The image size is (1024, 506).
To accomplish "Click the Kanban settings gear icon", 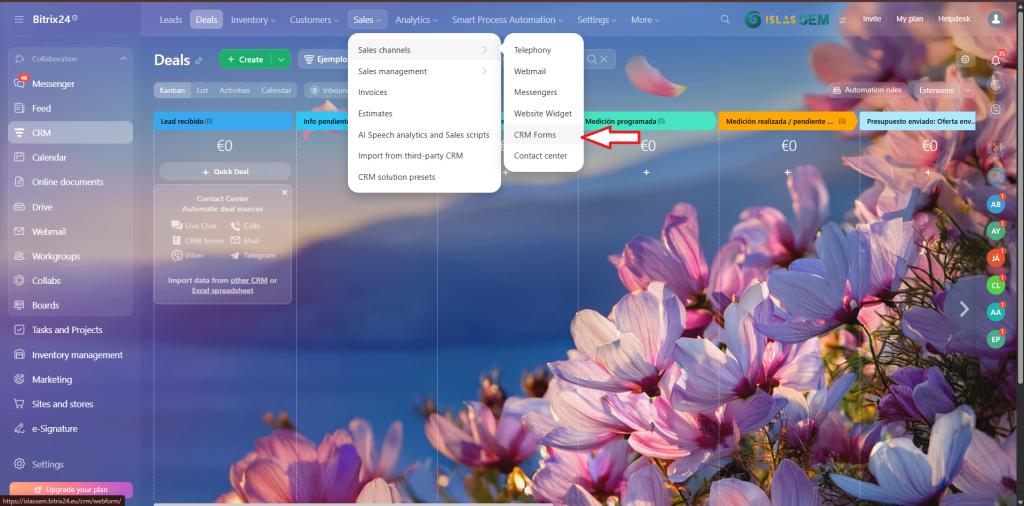I will [x=965, y=60].
